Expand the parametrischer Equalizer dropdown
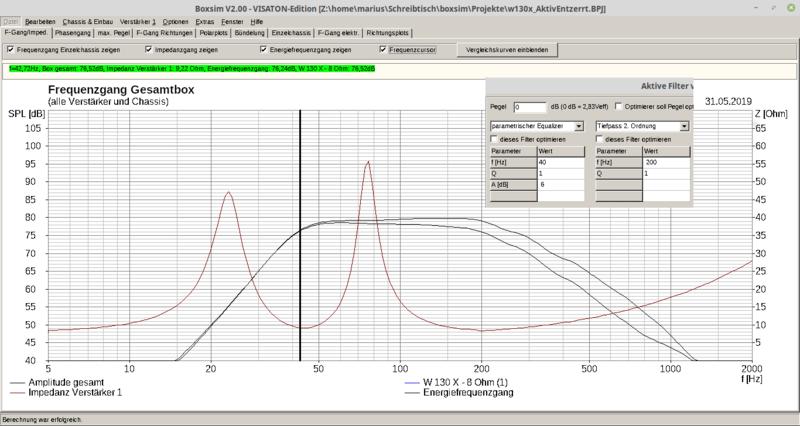 [x=580, y=126]
